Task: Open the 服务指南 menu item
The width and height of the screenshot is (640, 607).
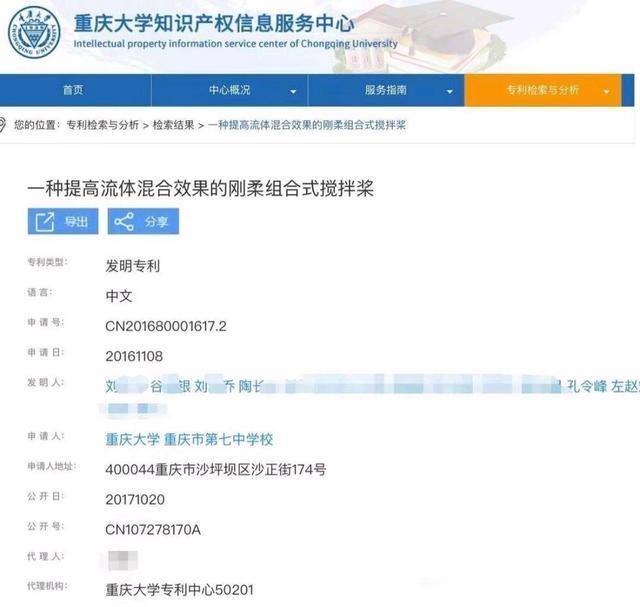Action: point(386,90)
